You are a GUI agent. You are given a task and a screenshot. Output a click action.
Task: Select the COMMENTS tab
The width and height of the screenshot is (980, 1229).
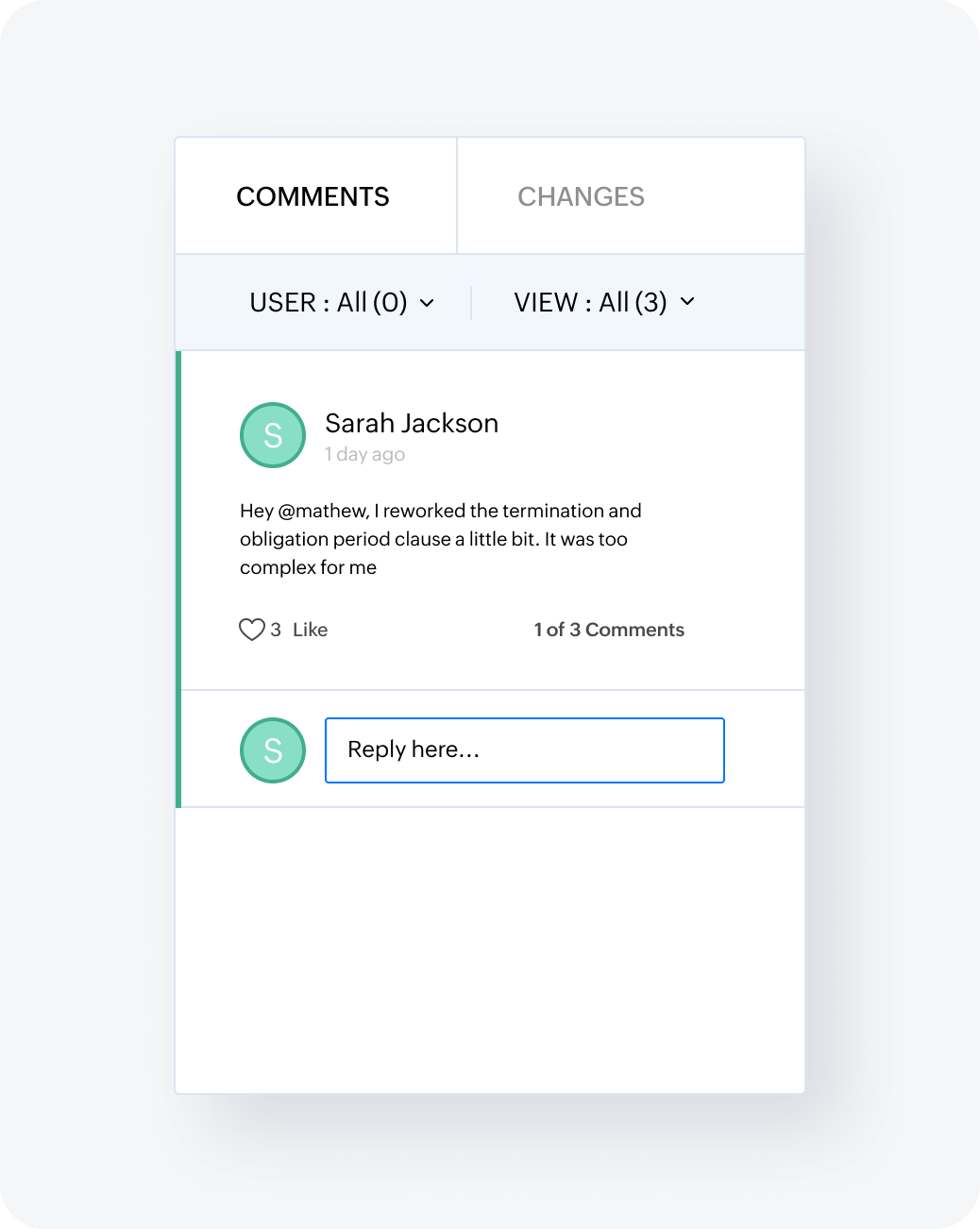coord(313,196)
